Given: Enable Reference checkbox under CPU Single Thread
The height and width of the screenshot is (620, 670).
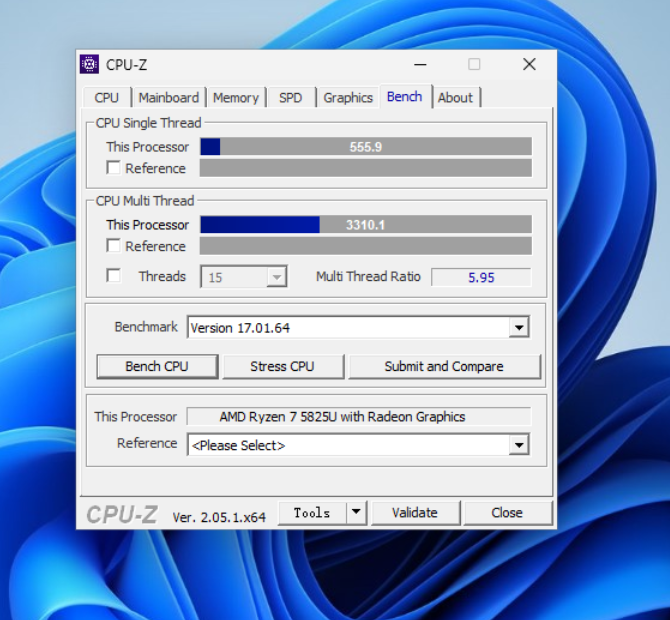Looking at the screenshot, I should point(113,167).
